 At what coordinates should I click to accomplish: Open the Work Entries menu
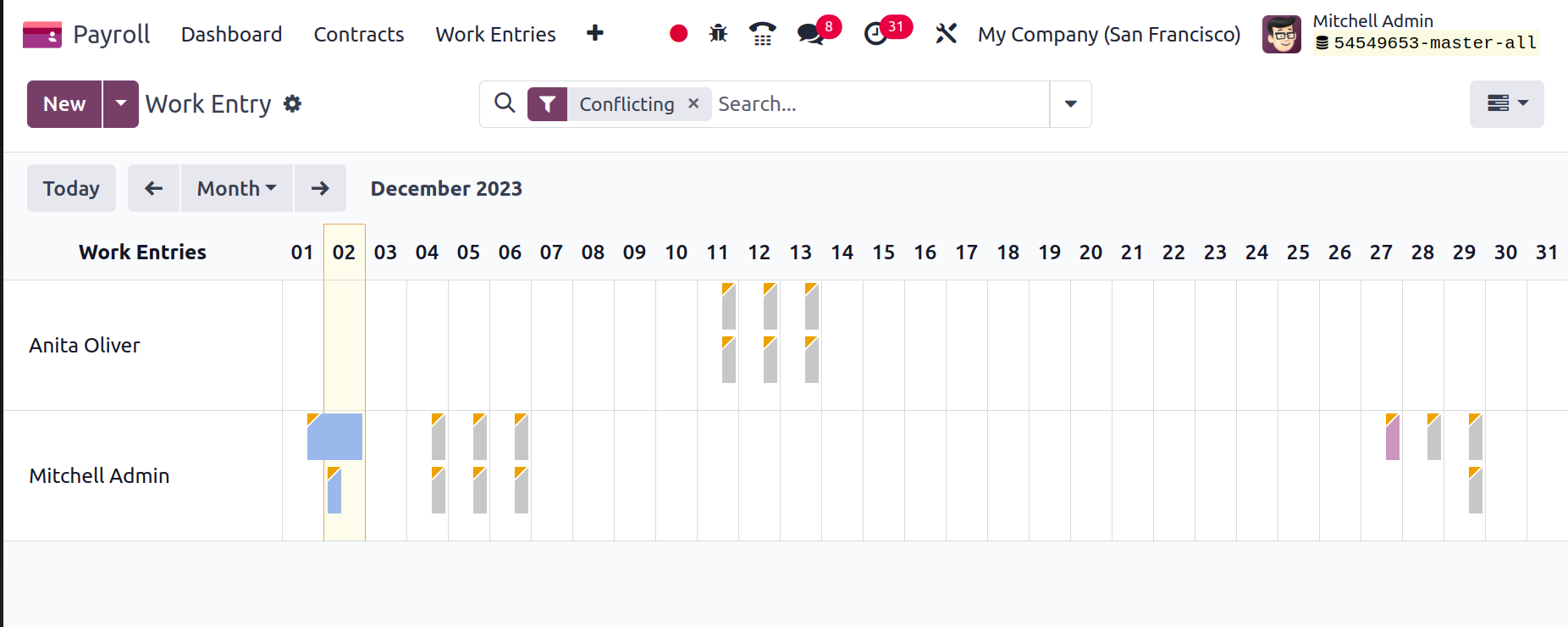(x=495, y=35)
